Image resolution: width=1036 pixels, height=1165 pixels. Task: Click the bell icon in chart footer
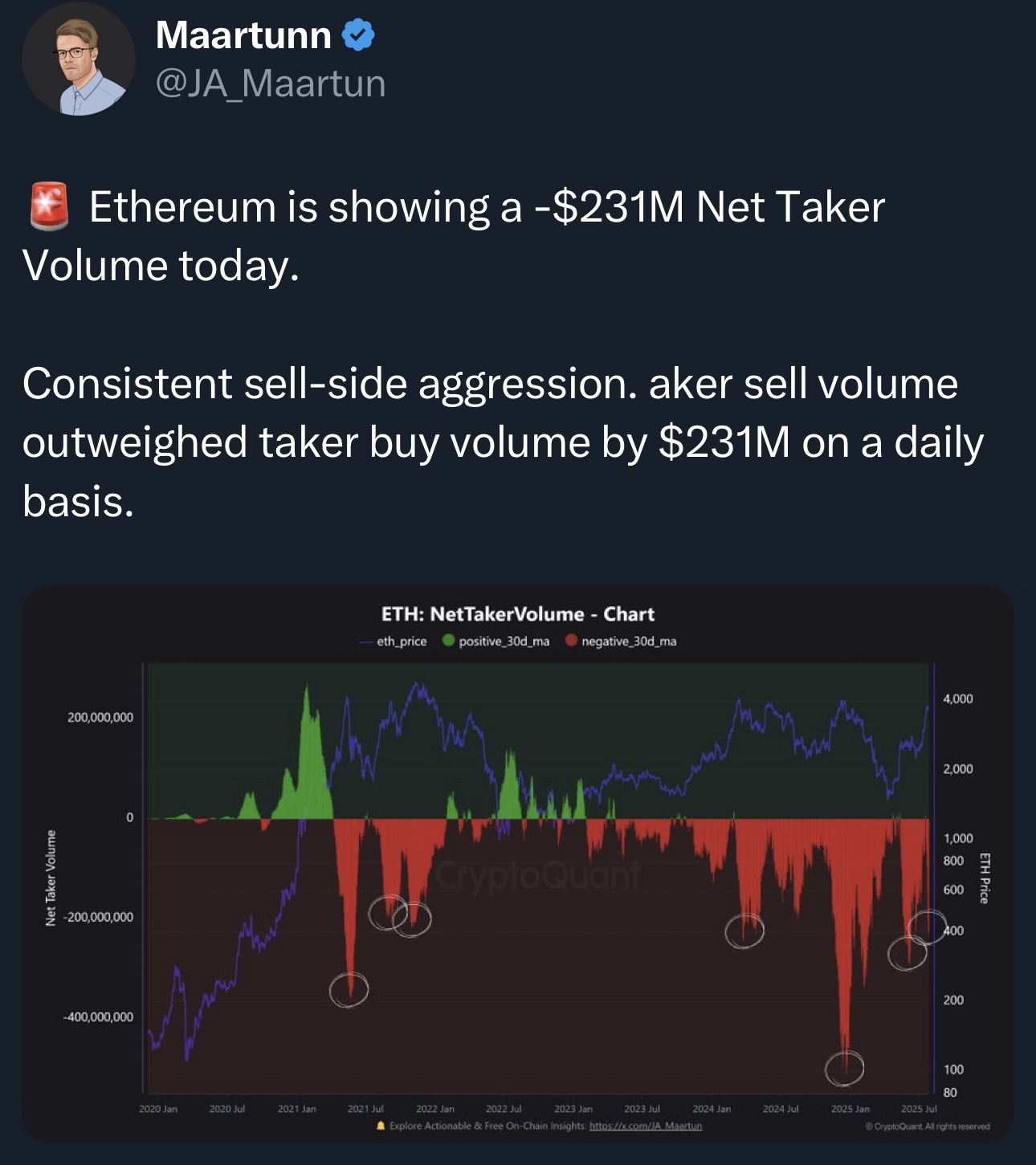click(x=381, y=1126)
